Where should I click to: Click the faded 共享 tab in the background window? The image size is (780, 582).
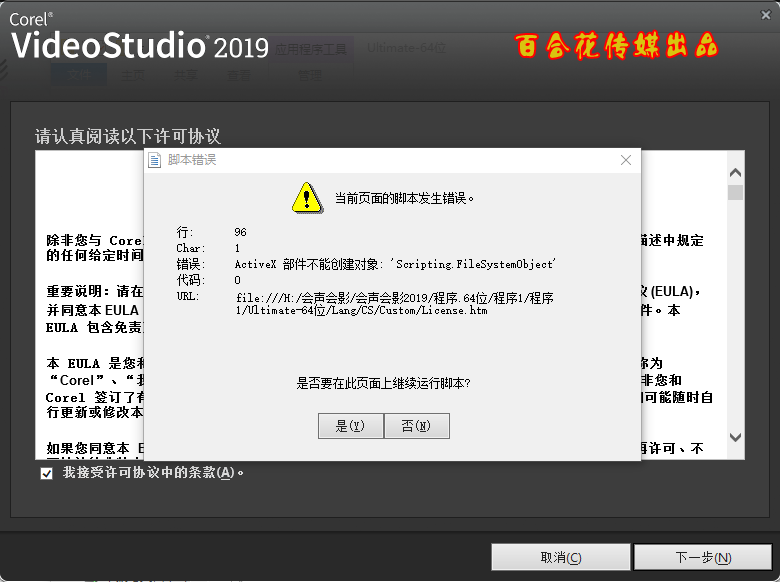[186, 76]
